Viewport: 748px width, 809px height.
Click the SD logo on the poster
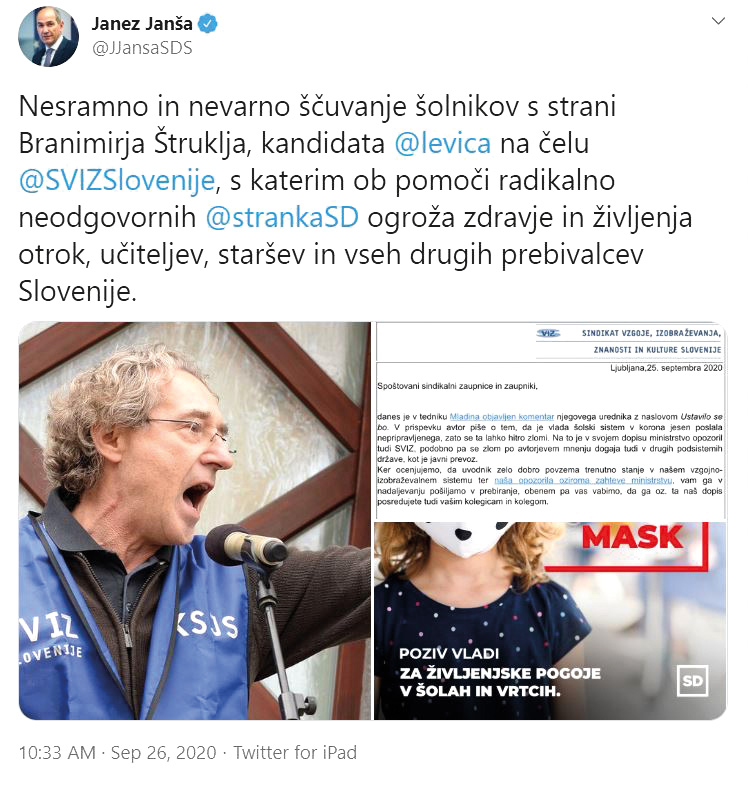(692, 681)
